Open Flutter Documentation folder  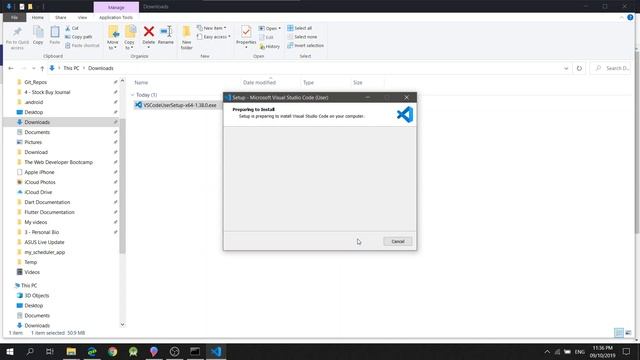point(49,212)
